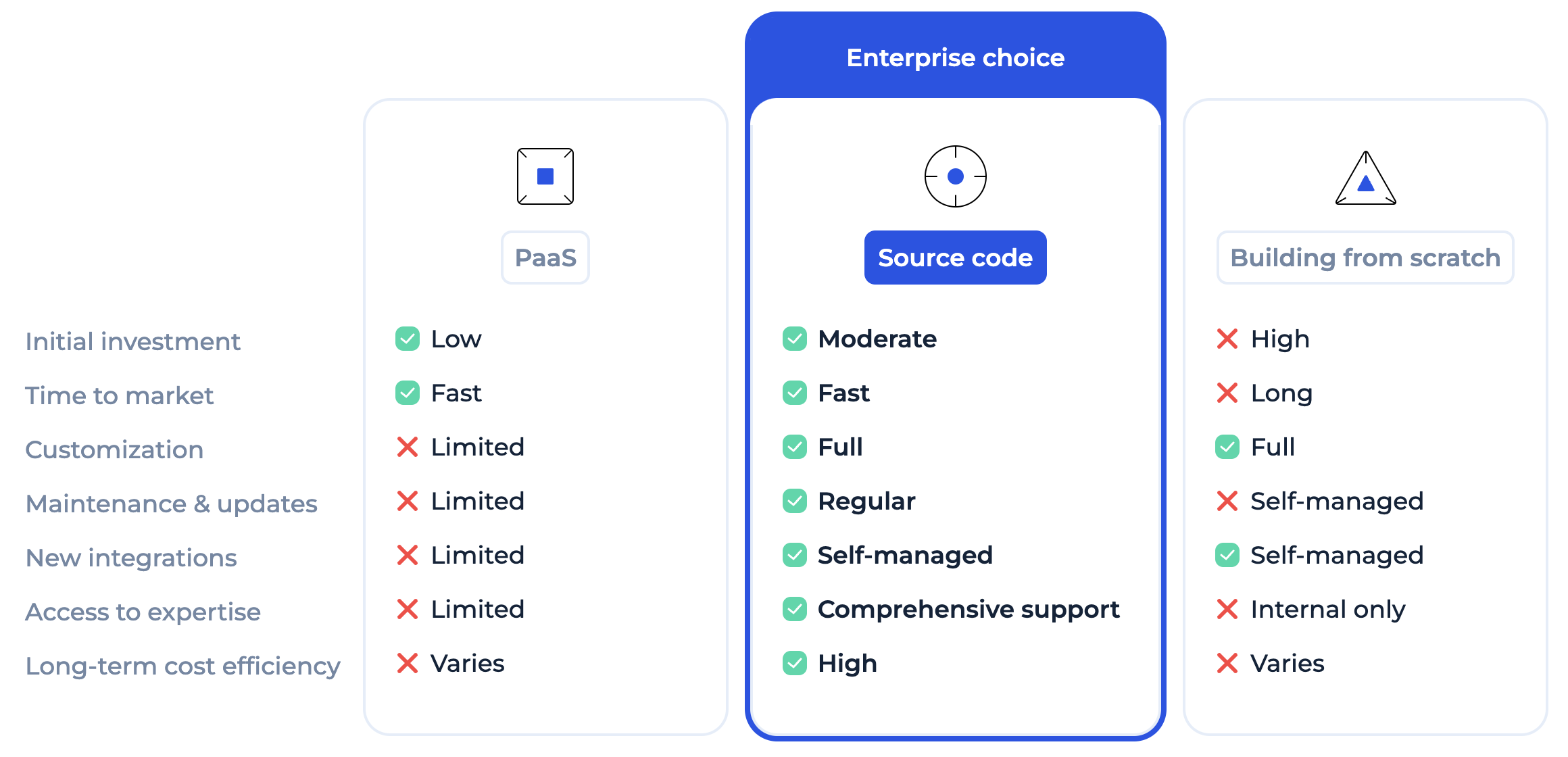This screenshot has width=1568, height=757.
Task: Click the red X next to Internal only
Action: [1227, 609]
